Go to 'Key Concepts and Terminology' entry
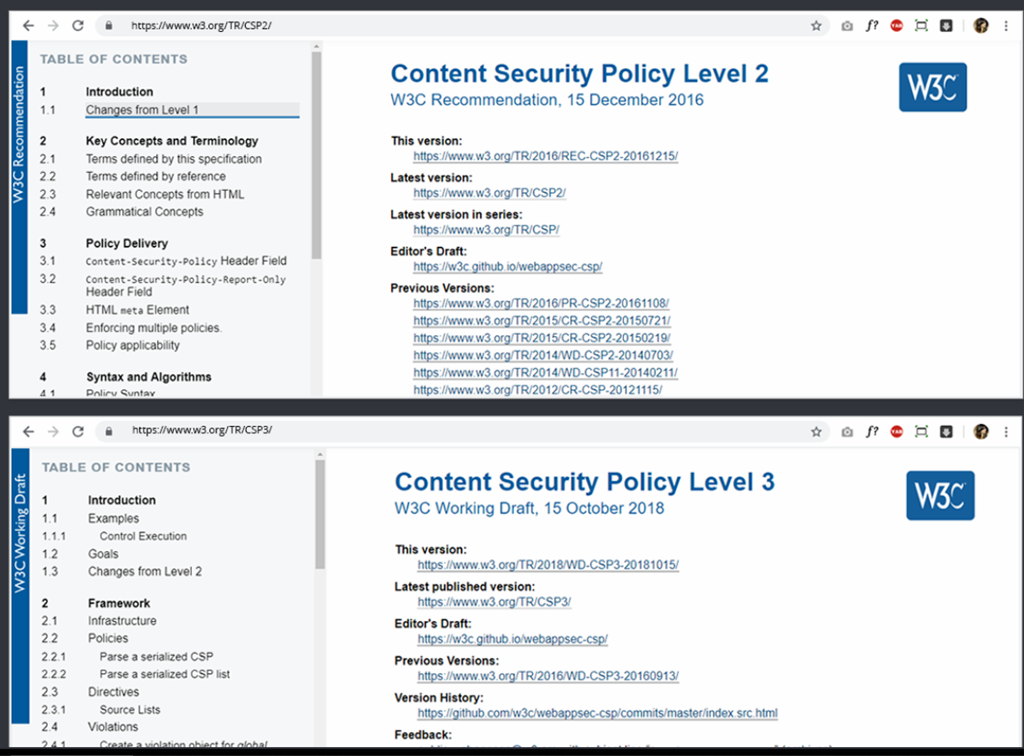This screenshot has width=1024, height=756. tap(172, 141)
